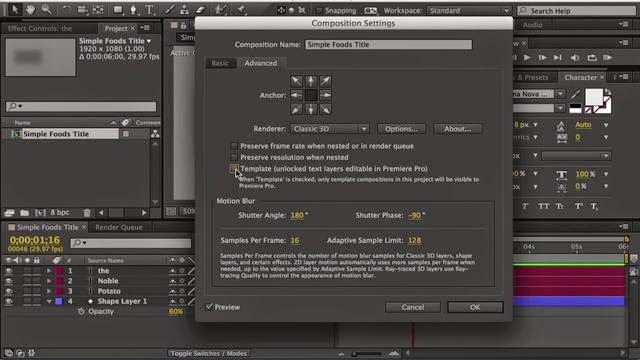Click the white fill color swatch
The width and height of the screenshot is (640, 360).
coord(593,97)
